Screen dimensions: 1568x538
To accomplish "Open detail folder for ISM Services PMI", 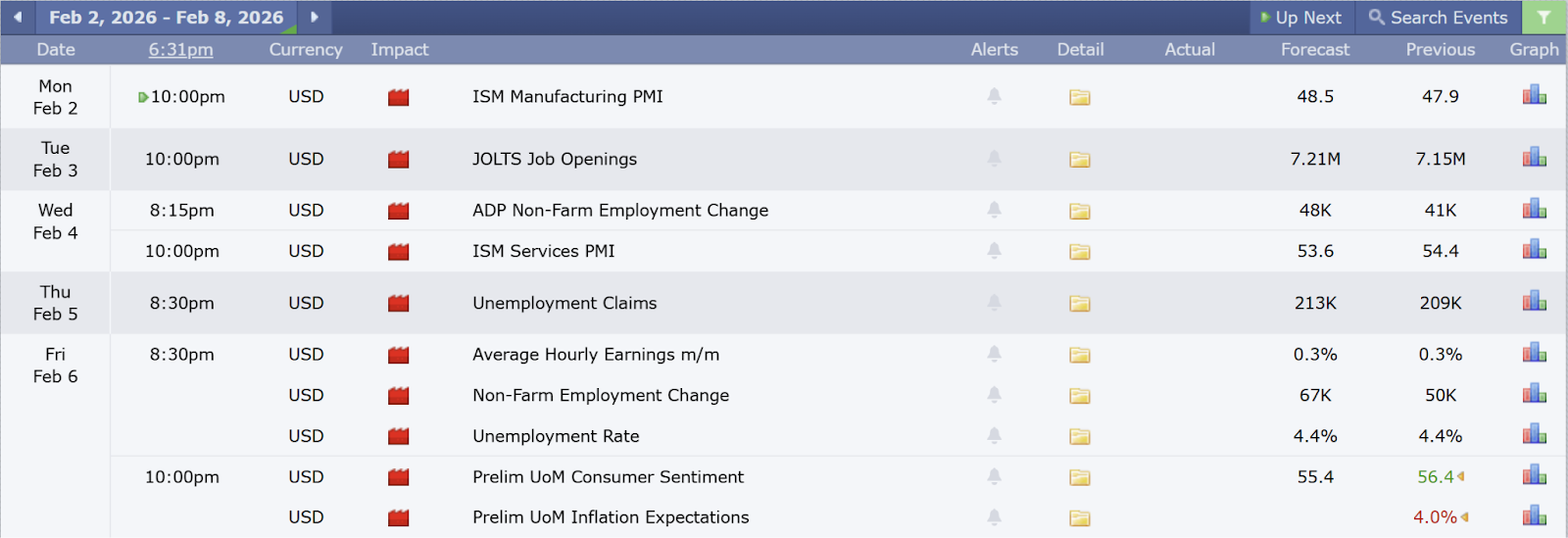I will pos(1079,252).
